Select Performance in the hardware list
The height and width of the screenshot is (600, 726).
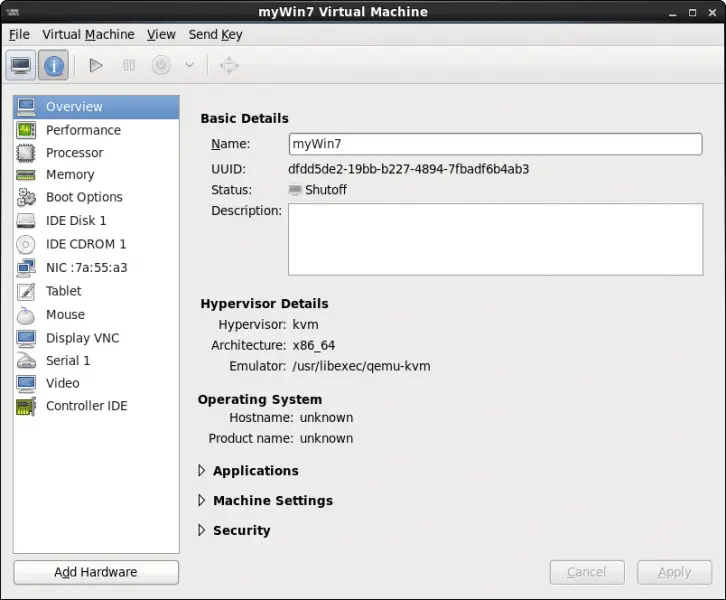(x=83, y=130)
